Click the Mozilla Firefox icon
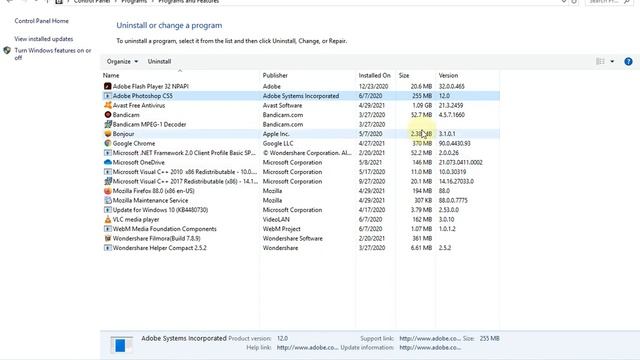 (x=108, y=191)
